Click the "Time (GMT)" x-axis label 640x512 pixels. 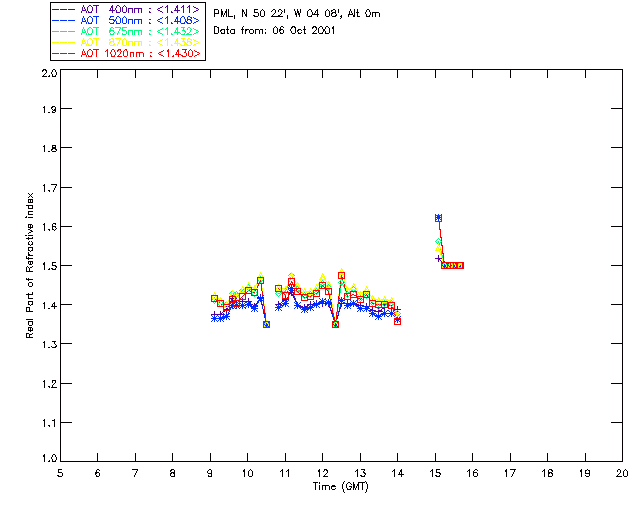(340, 487)
